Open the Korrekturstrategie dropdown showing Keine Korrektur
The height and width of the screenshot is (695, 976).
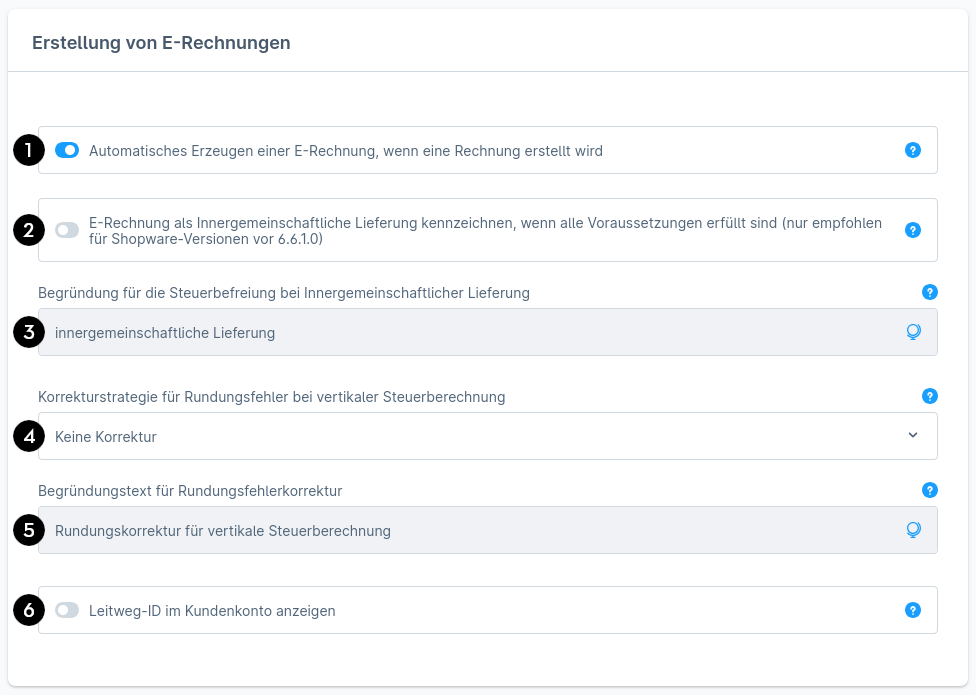480,436
